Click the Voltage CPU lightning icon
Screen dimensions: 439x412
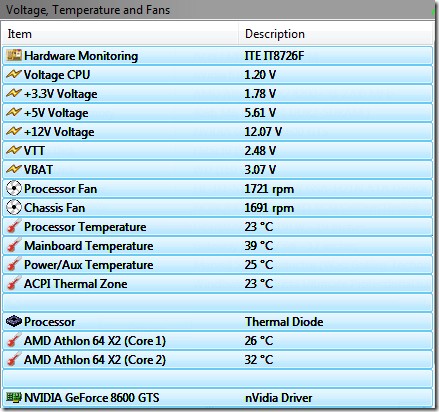(14, 74)
